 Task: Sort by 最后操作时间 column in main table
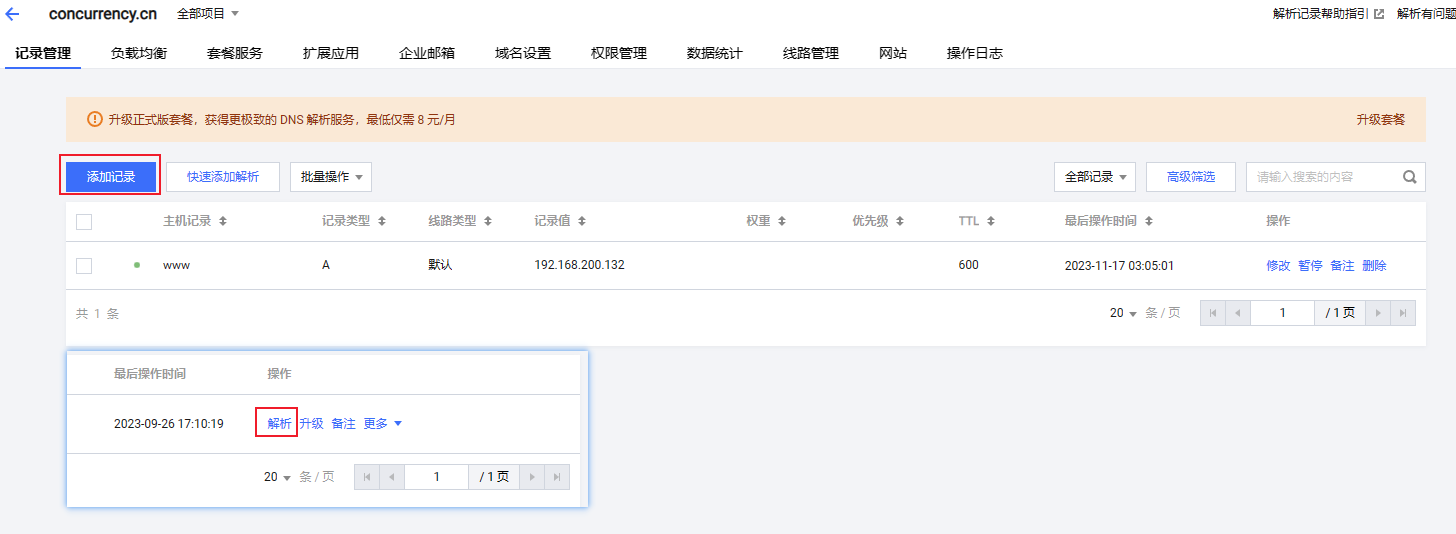coord(1149,221)
